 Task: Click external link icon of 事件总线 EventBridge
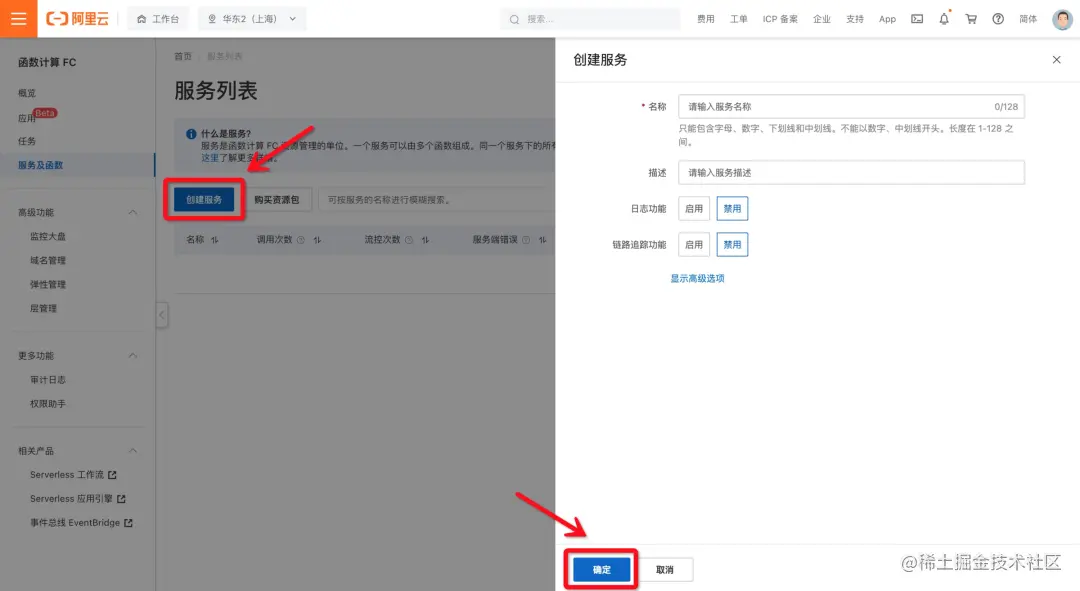(128, 523)
